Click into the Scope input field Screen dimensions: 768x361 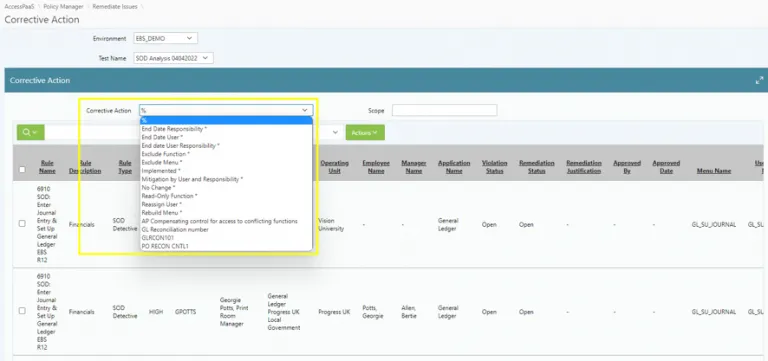tap(444, 110)
